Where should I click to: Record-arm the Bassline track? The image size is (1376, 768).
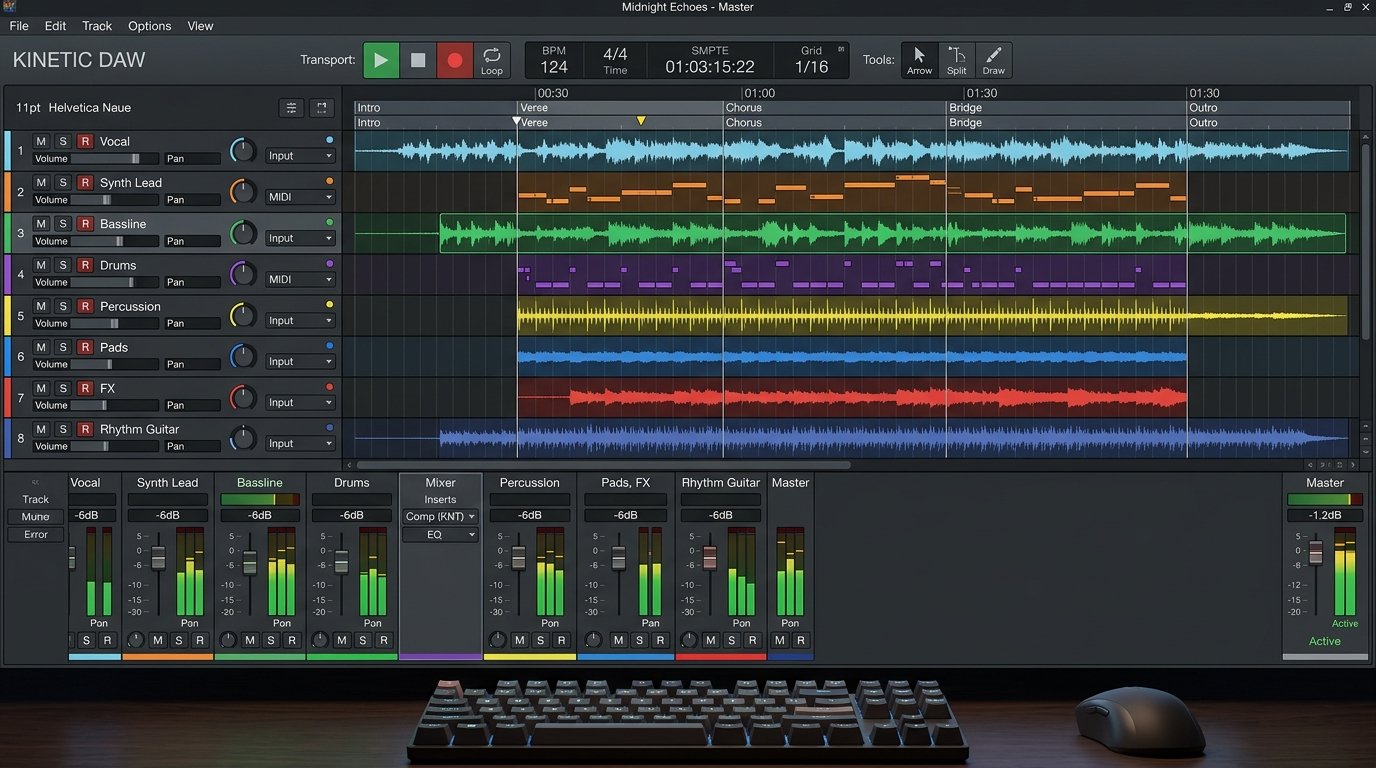[85, 223]
